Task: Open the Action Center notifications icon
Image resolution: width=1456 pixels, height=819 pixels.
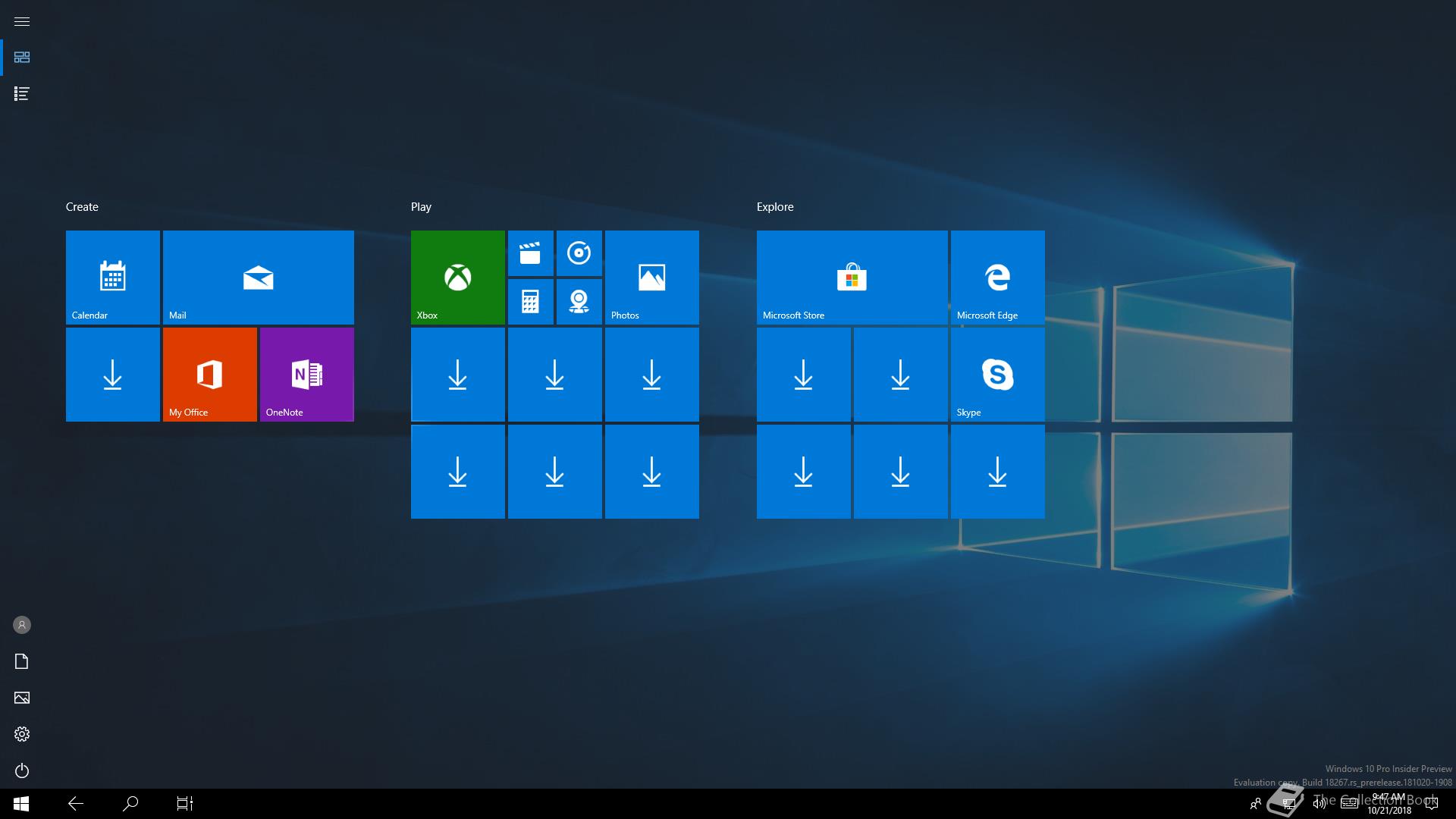Action: [x=1432, y=804]
